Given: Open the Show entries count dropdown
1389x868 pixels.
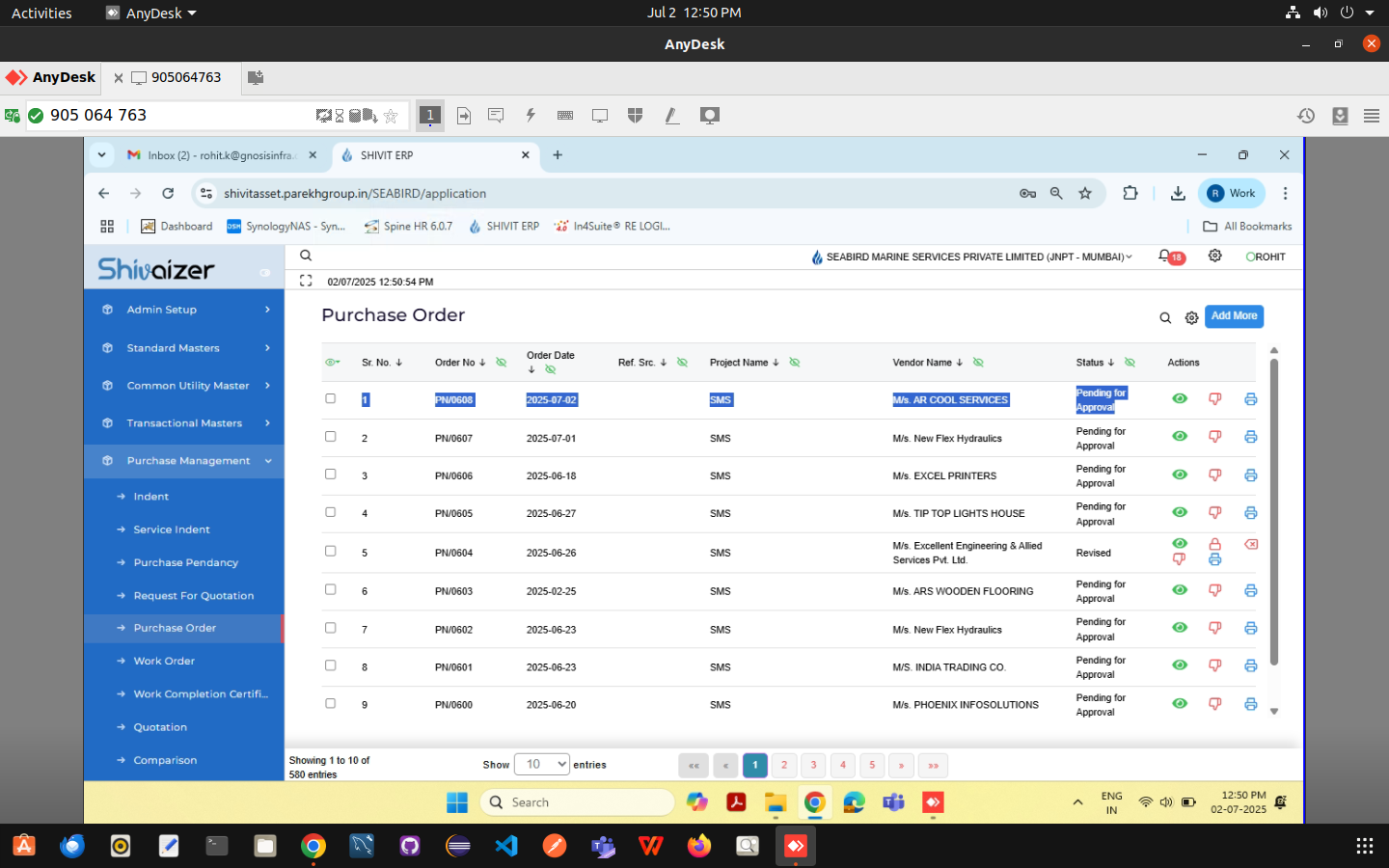Looking at the screenshot, I should pyautogui.click(x=541, y=764).
